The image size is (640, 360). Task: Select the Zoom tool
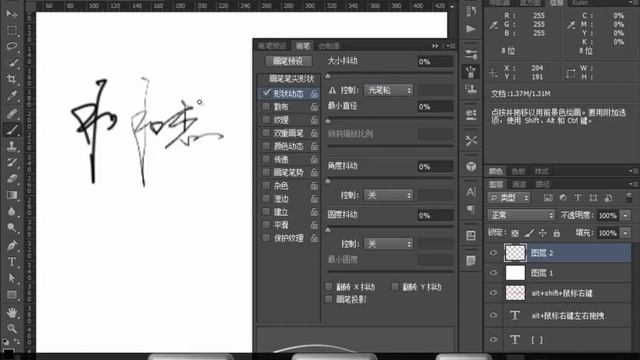[x=12, y=328]
